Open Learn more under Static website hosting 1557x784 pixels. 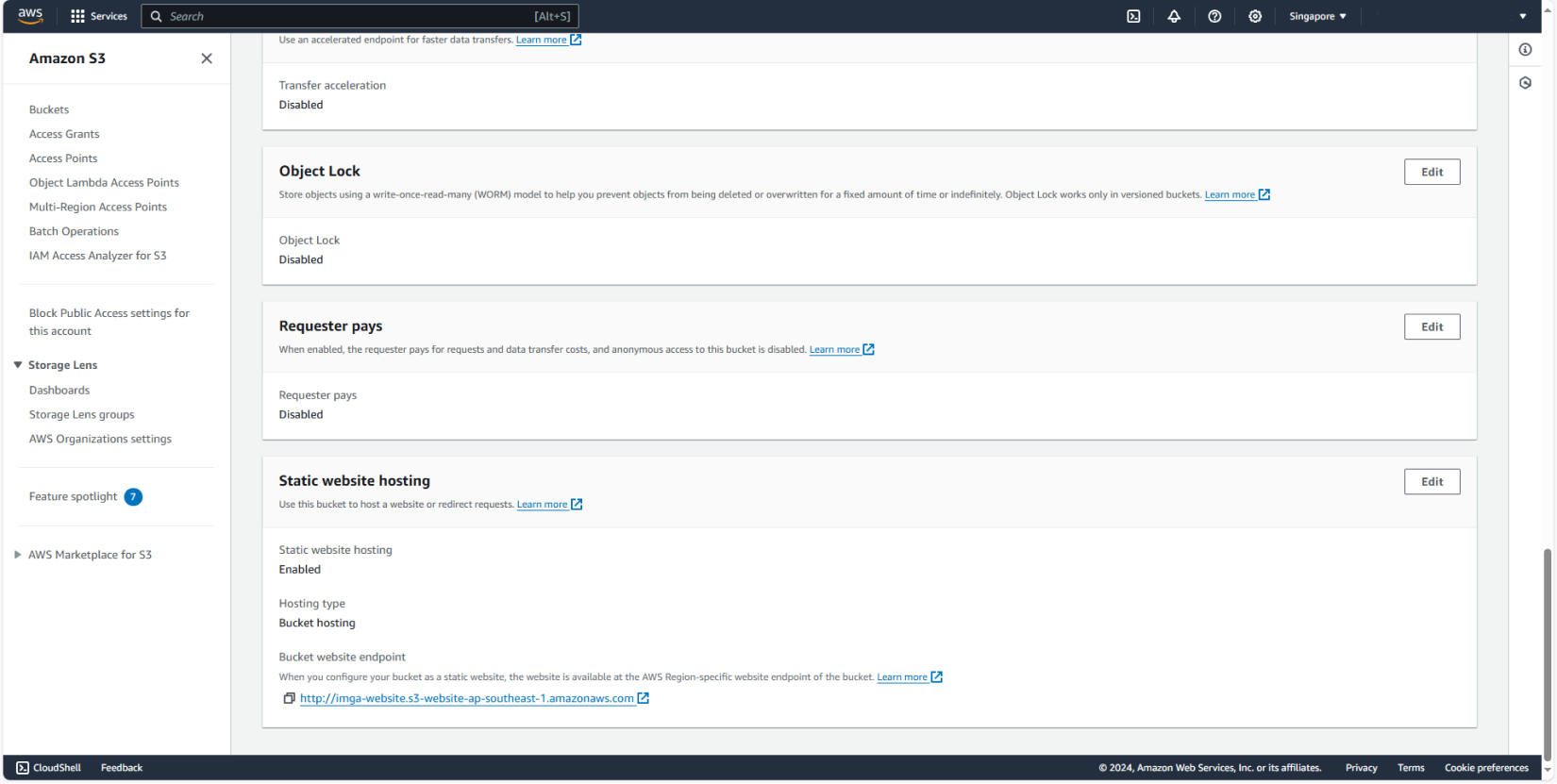pos(549,505)
